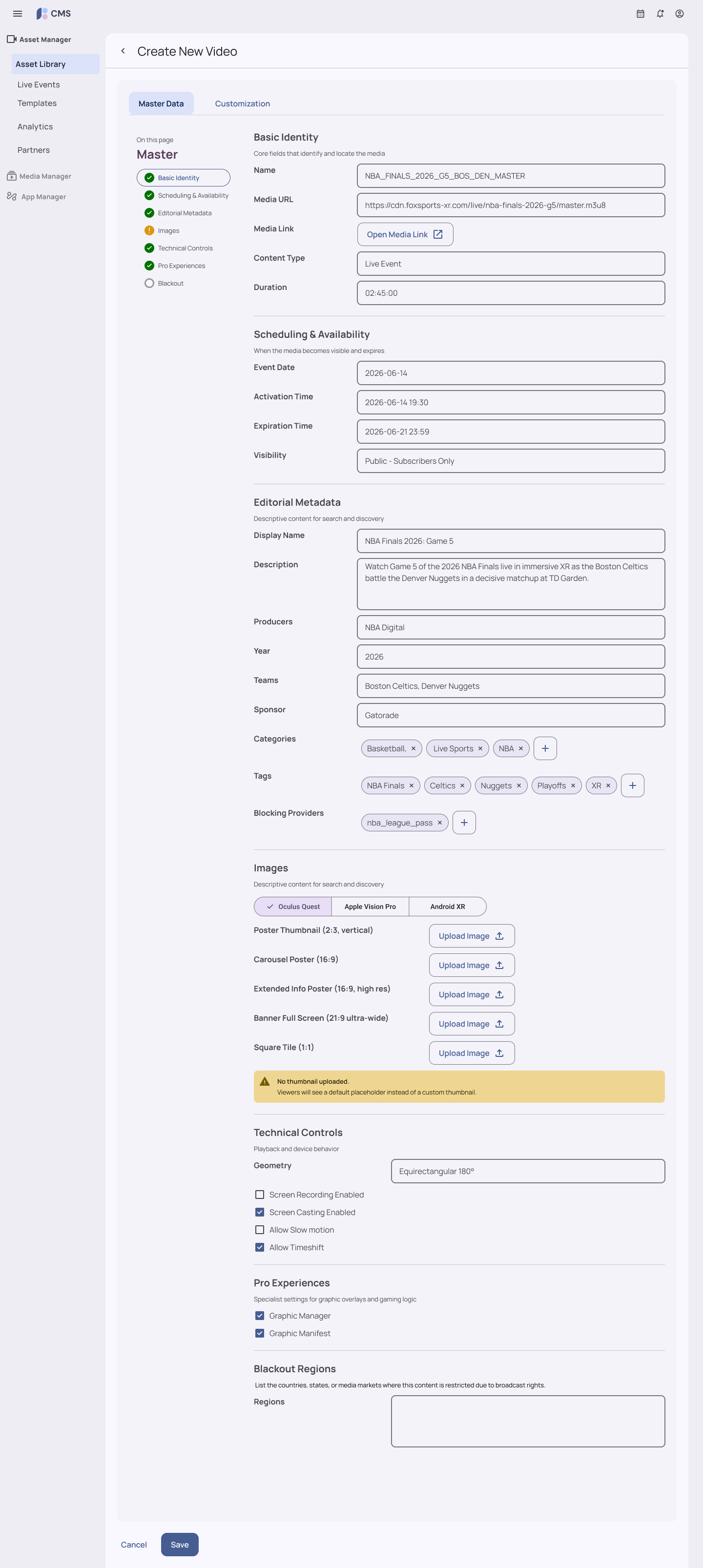
Task: Open the Expiration Time field
Action: pos(511,432)
